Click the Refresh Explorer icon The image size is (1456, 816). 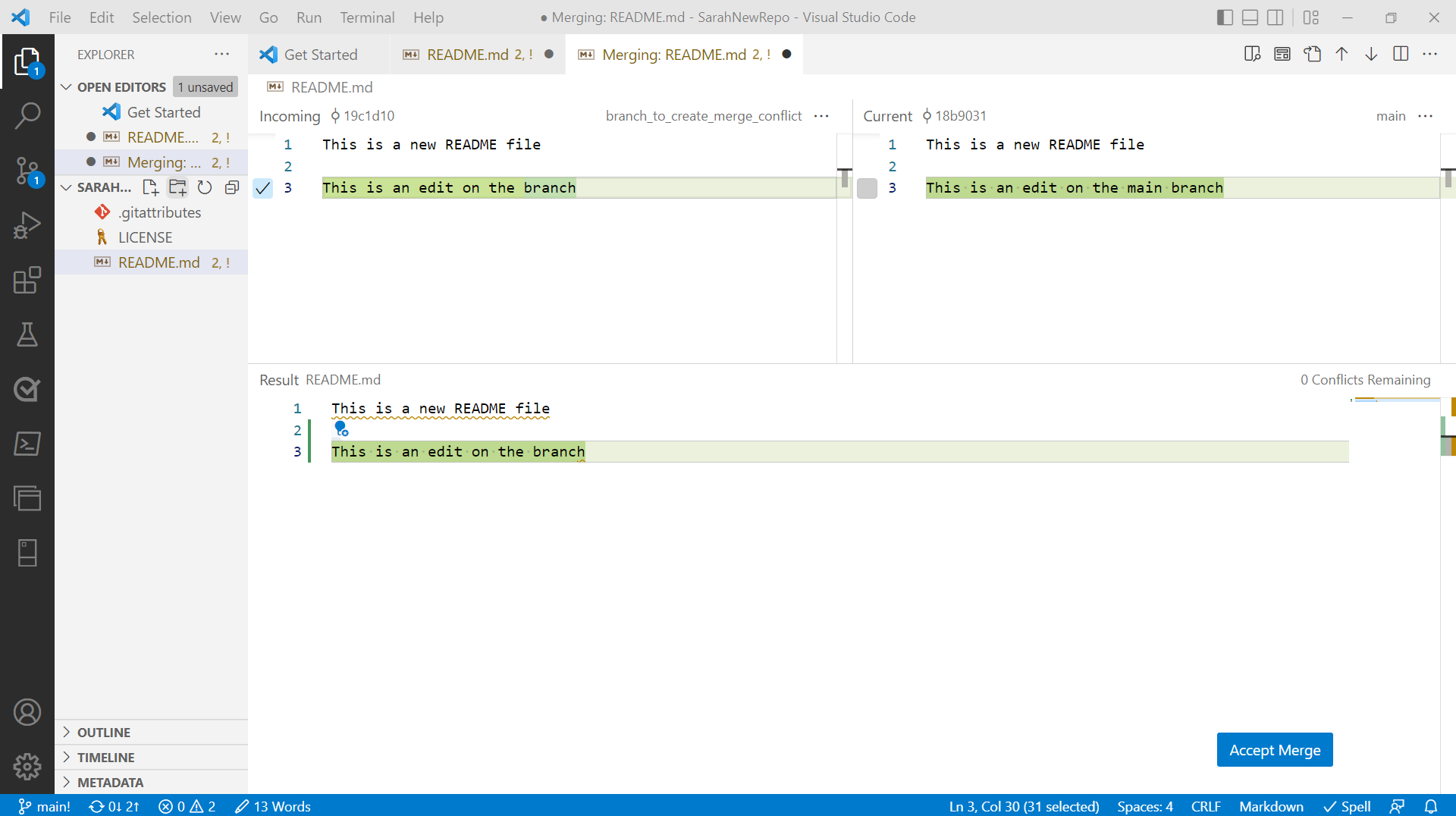pyautogui.click(x=204, y=187)
